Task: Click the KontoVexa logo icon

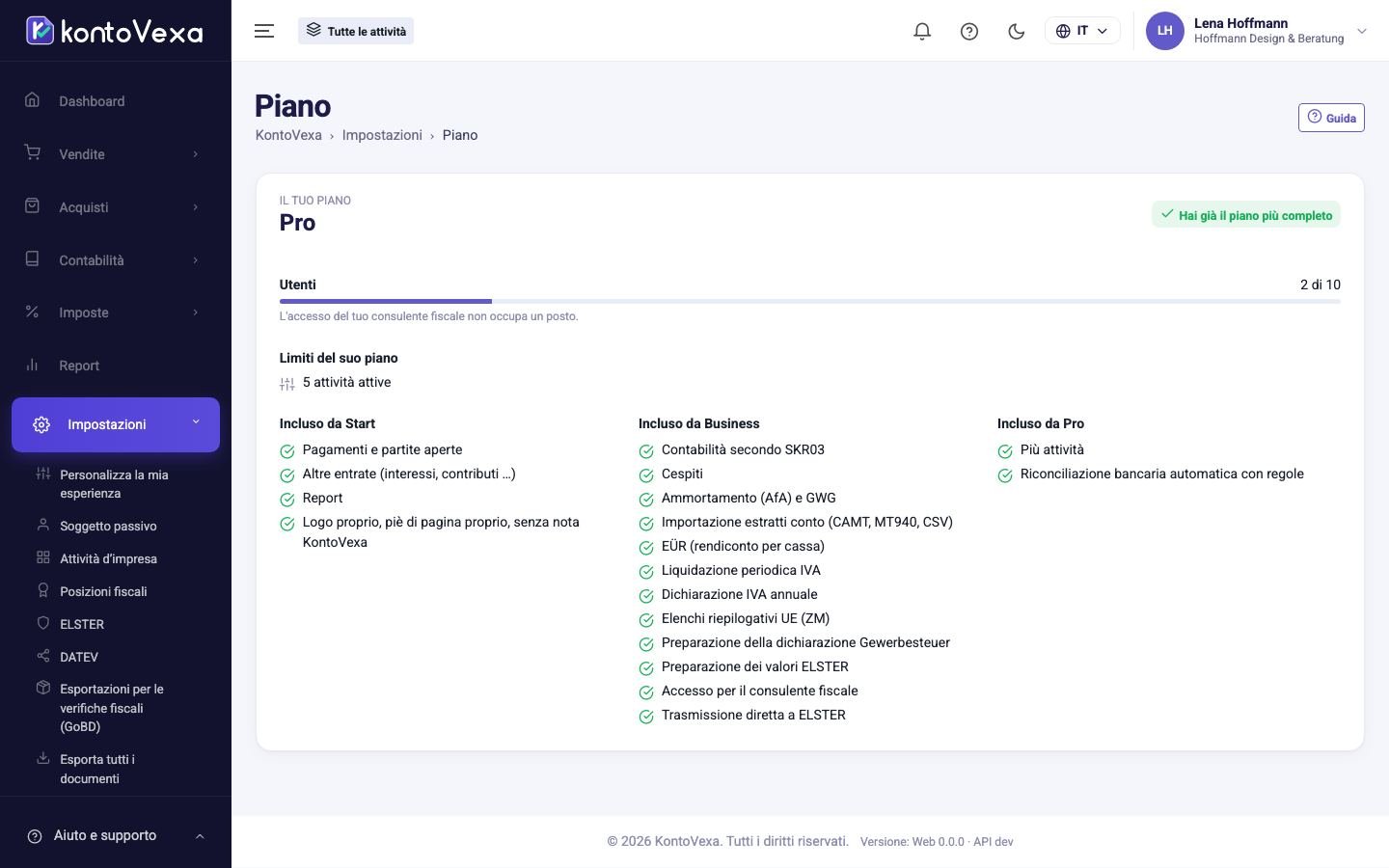Action: click(x=40, y=31)
